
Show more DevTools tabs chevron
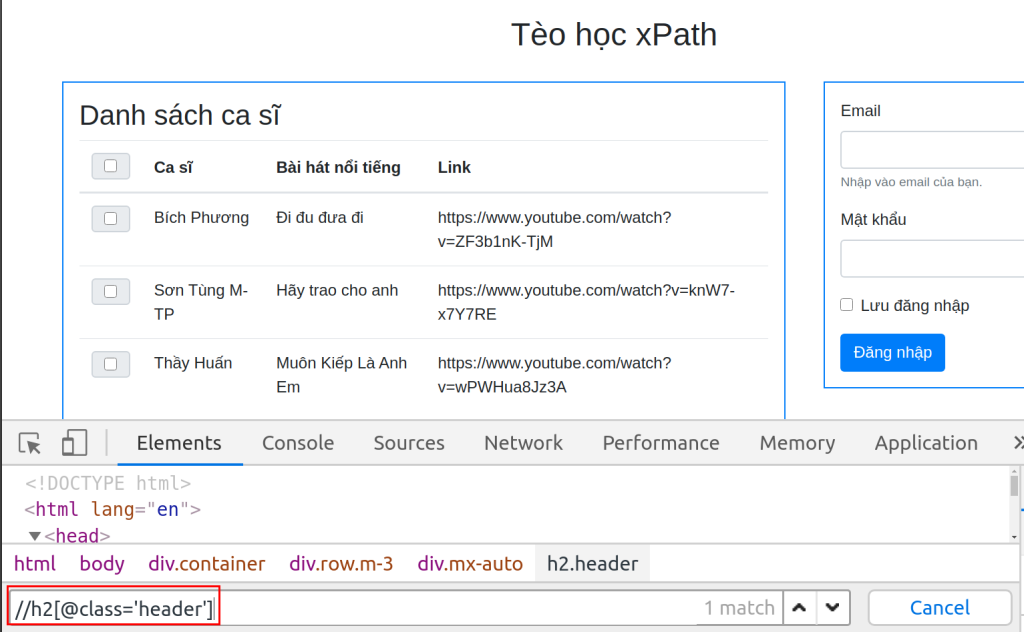pos(1018,443)
